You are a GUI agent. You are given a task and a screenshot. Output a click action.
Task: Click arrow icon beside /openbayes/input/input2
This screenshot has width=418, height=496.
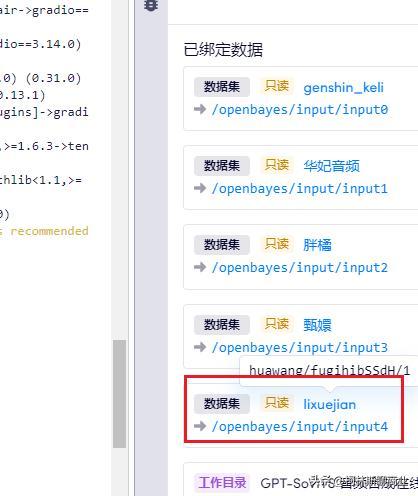(x=200, y=267)
